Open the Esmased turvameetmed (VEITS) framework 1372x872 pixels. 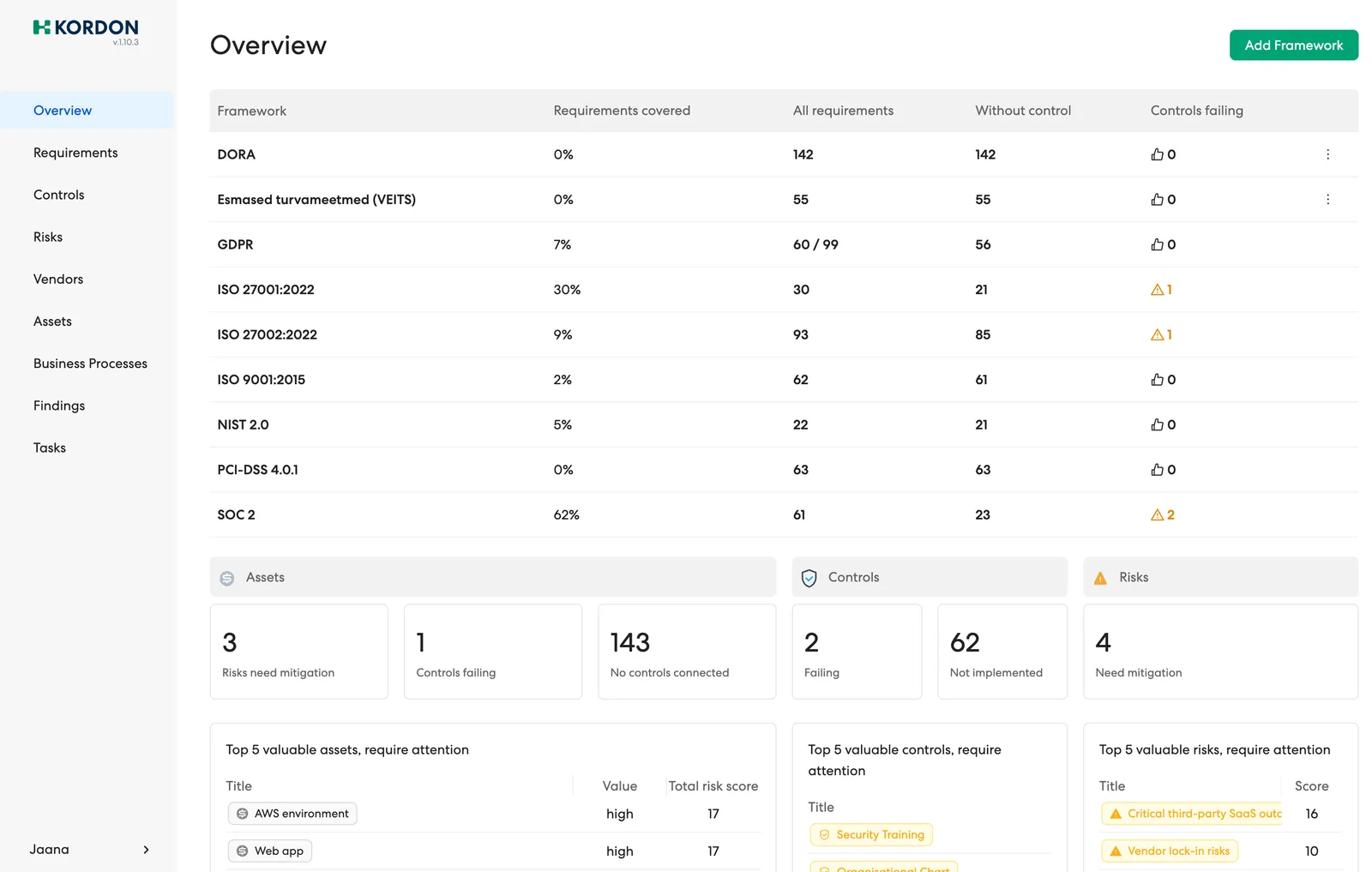coord(784,200)
